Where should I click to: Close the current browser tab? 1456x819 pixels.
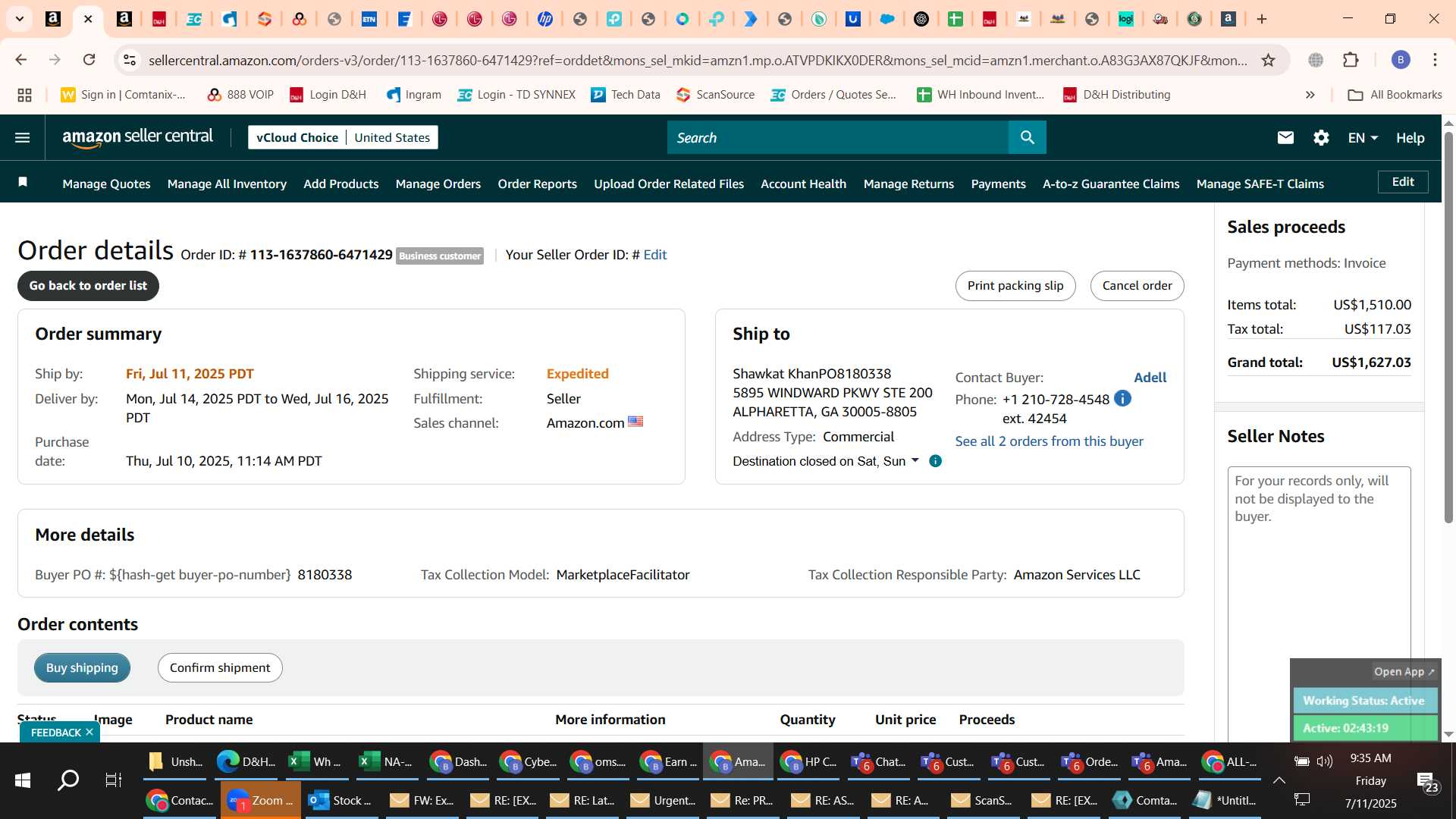88,19
